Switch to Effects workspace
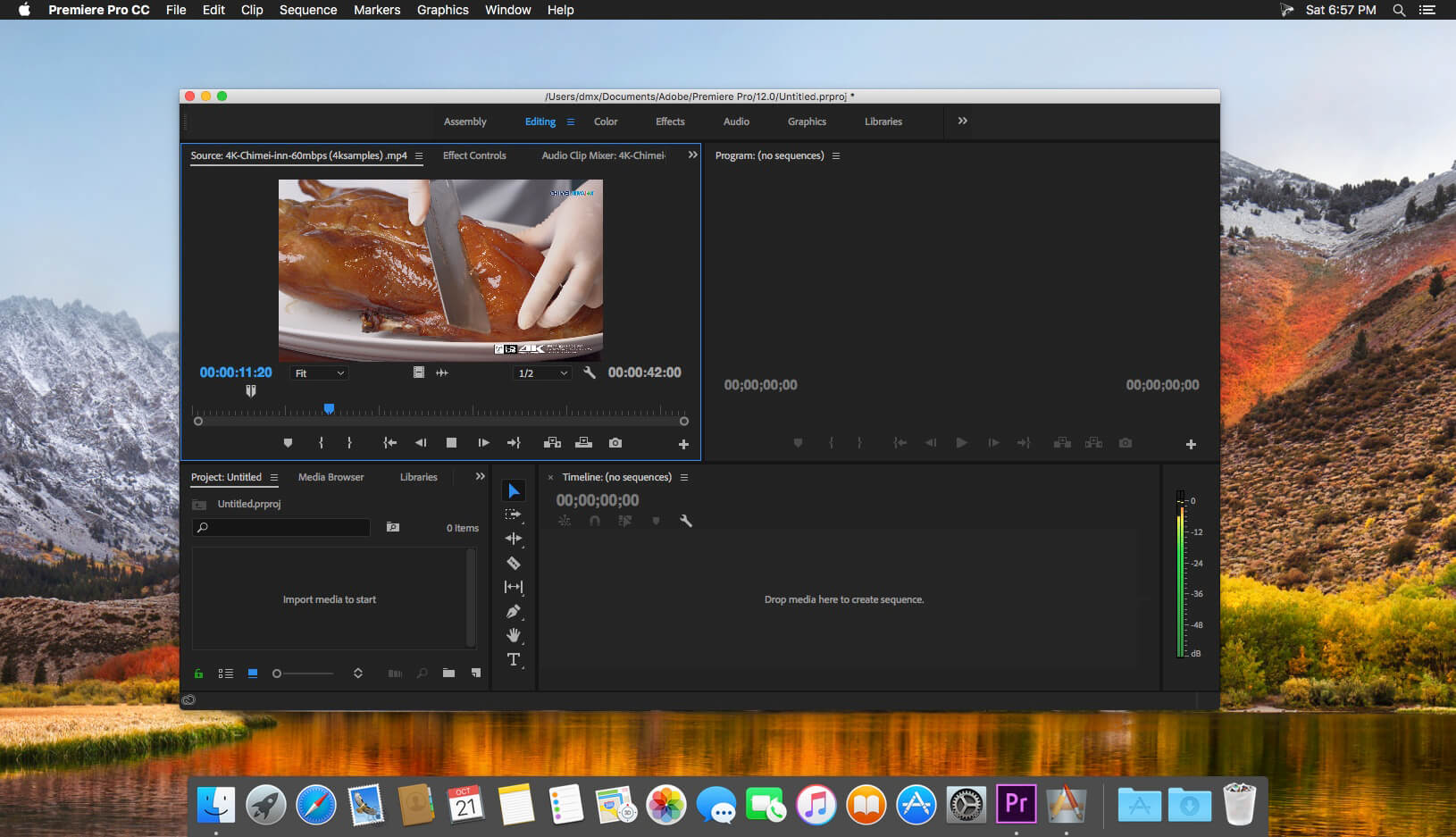Screen dimensions: 1456x837 tap(670, 121)
